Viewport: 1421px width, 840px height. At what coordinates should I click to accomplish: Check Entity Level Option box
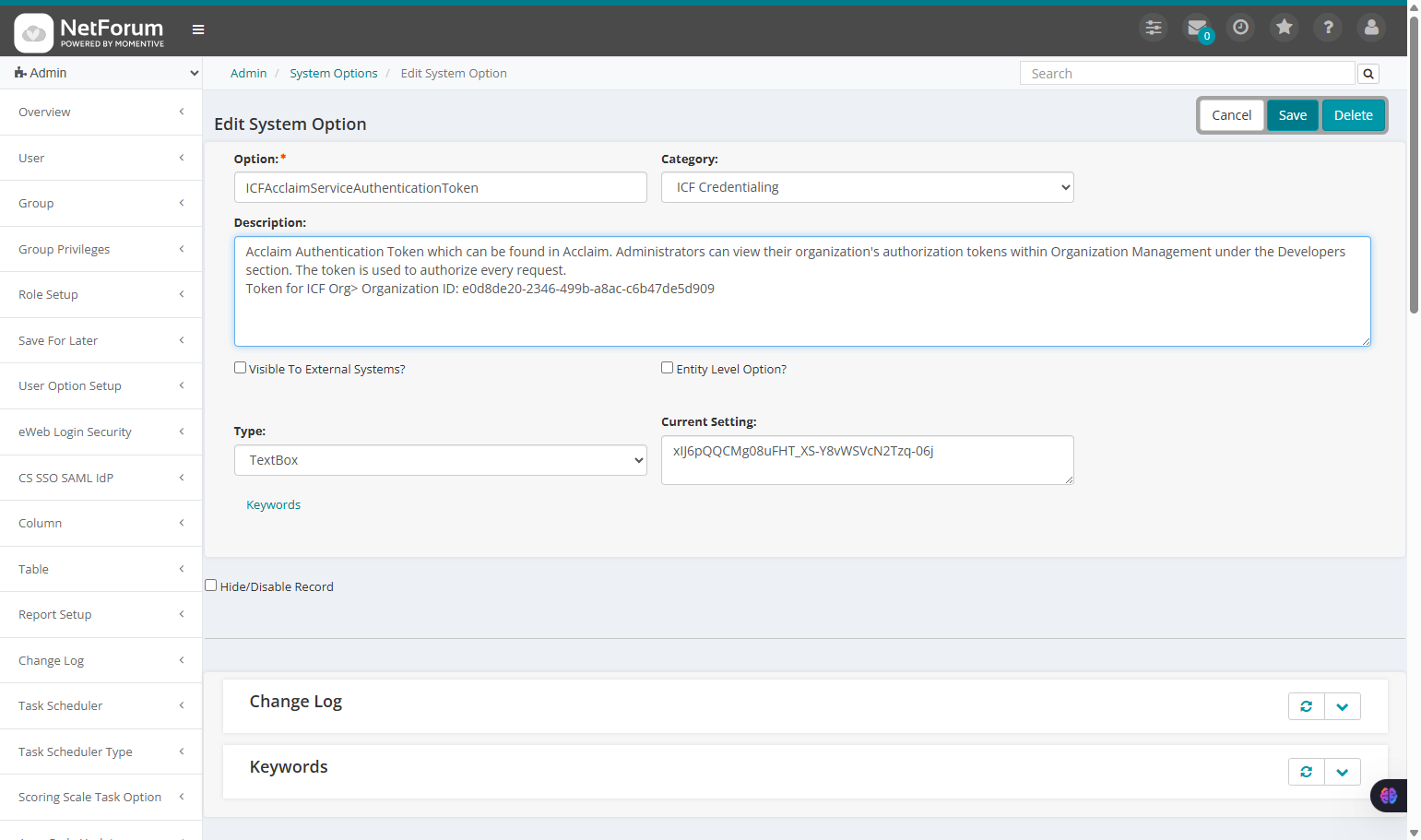click(667, 368)
